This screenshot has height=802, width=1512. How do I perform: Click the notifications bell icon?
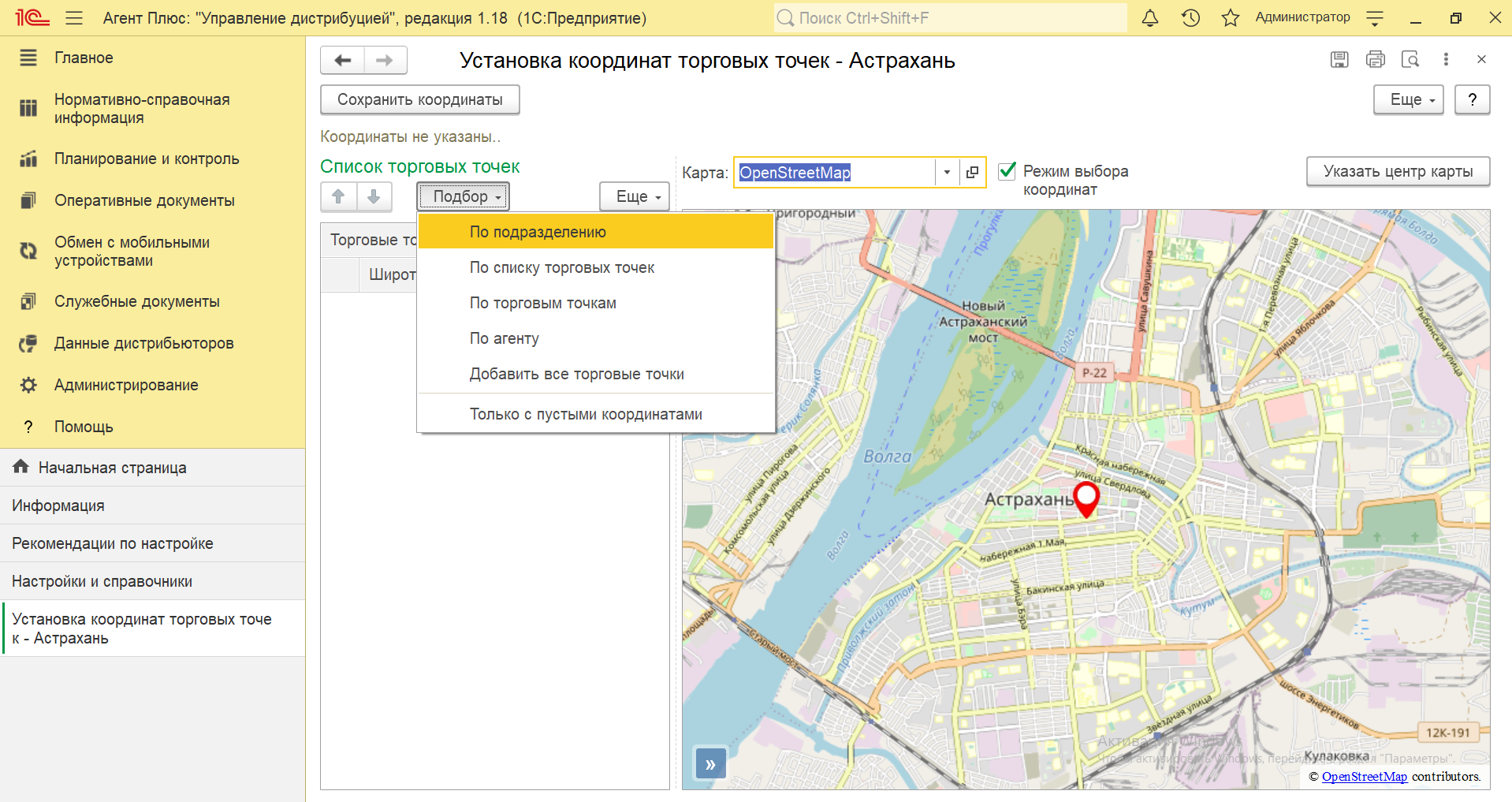(x=1150, y=18)
